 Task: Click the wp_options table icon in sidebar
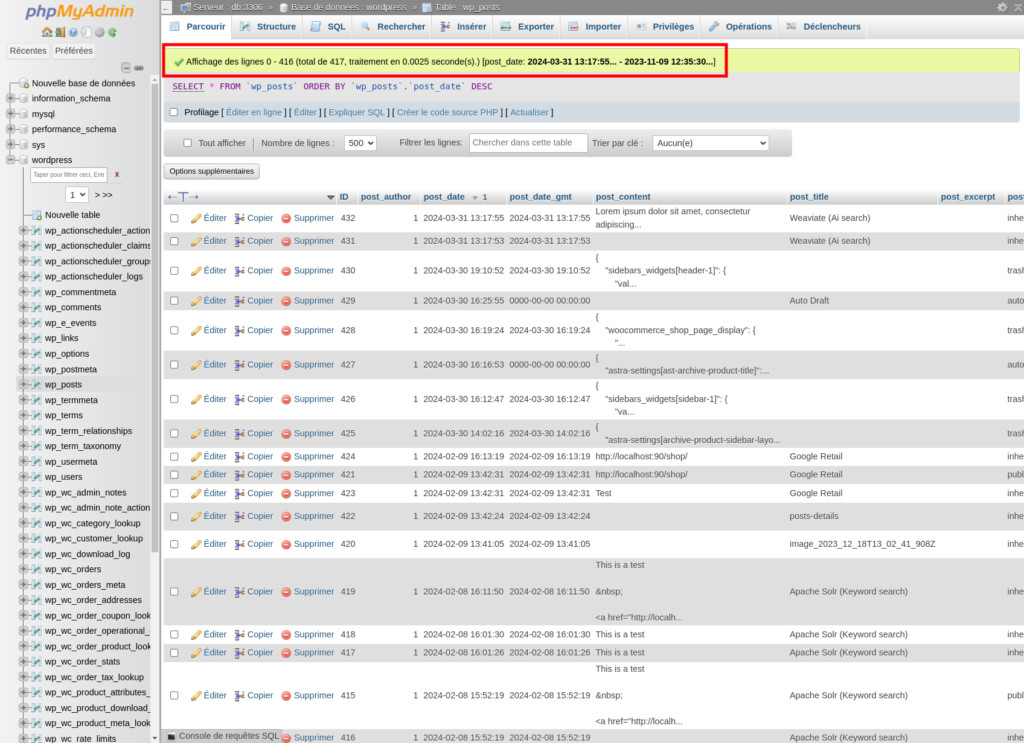[x=37, y=354]
